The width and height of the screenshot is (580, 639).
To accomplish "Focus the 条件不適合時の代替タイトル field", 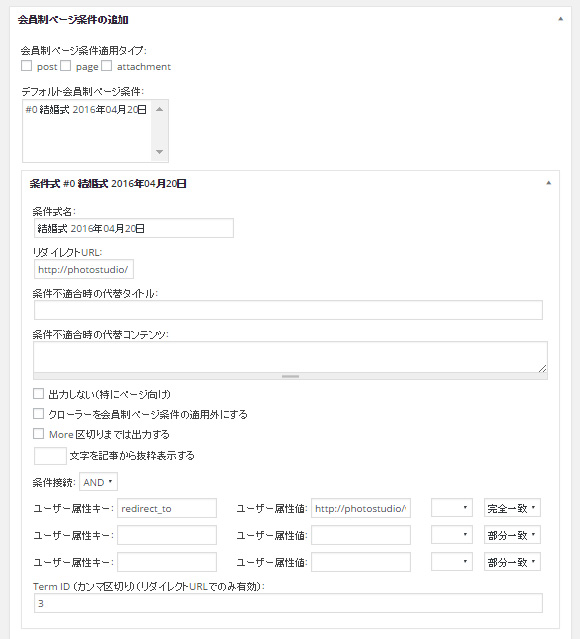I will pyautogui.click(x=288, y=310).
